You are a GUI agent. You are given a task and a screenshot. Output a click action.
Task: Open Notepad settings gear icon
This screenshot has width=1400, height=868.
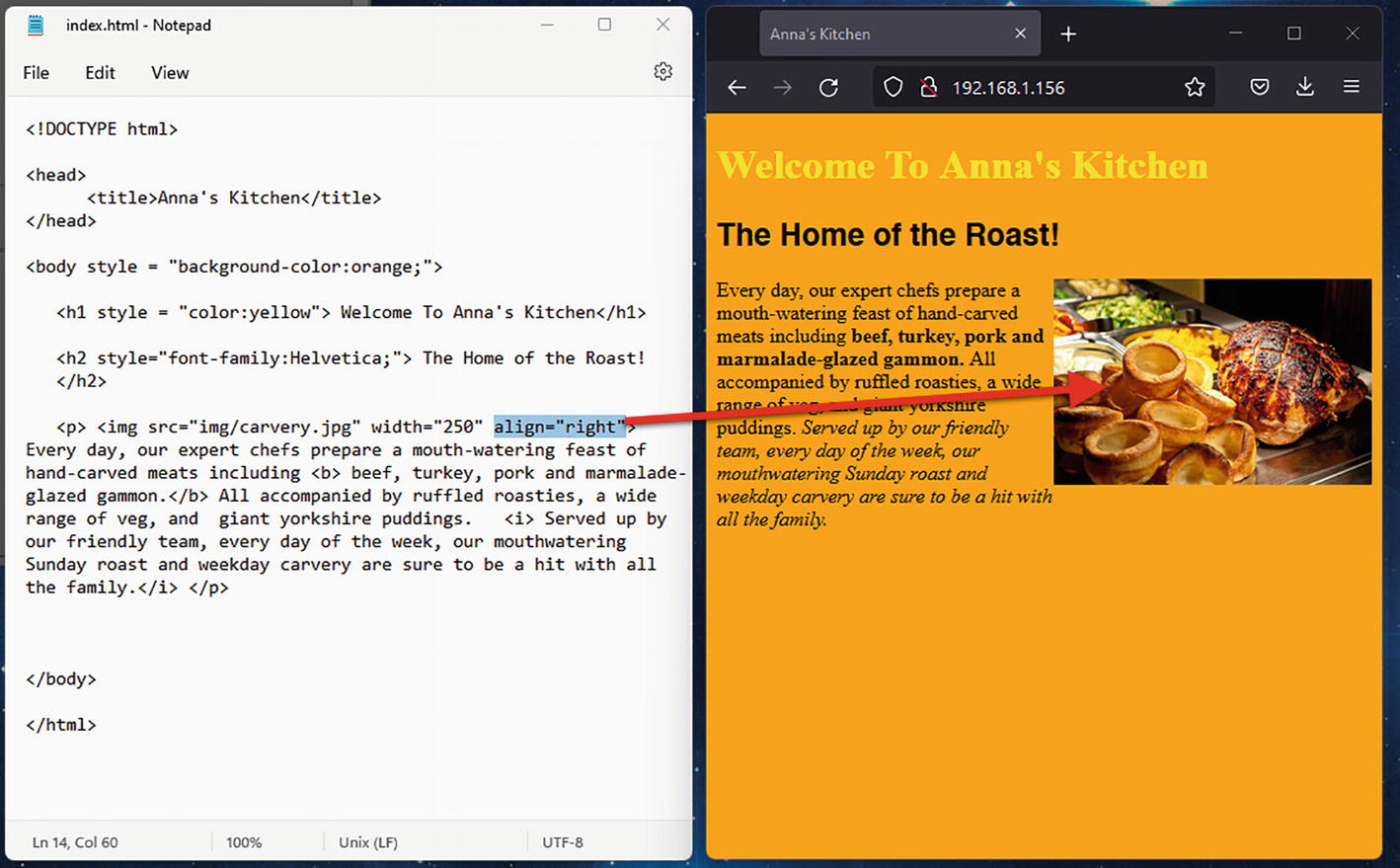point(662,72)
